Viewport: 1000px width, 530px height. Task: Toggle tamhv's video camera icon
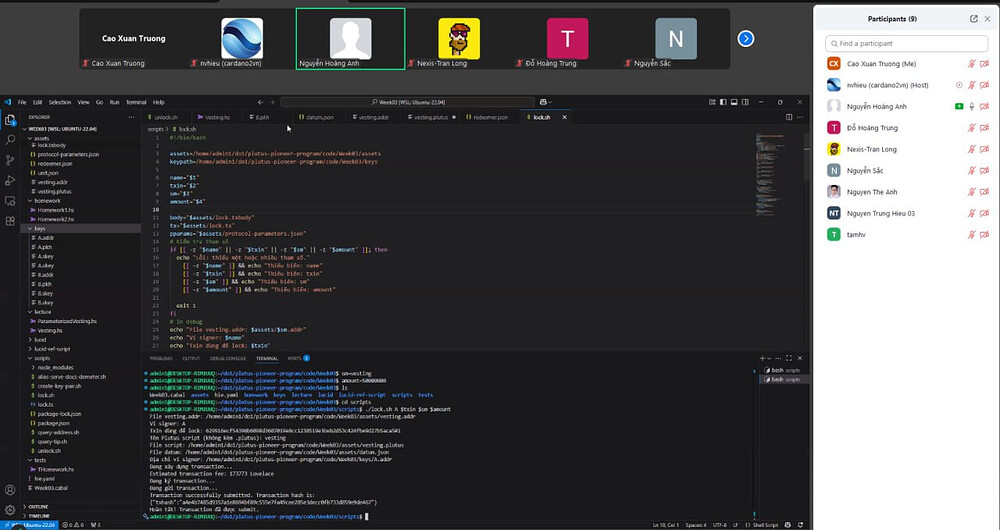click(x=984, y=235)
